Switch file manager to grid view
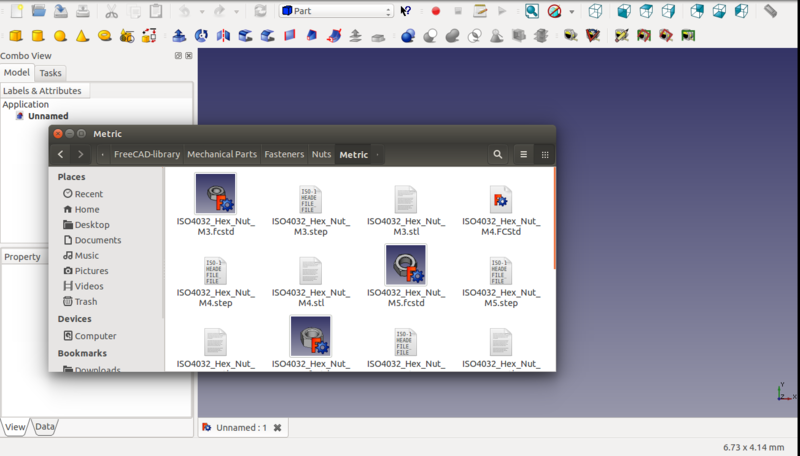 (x=545, y=154)
